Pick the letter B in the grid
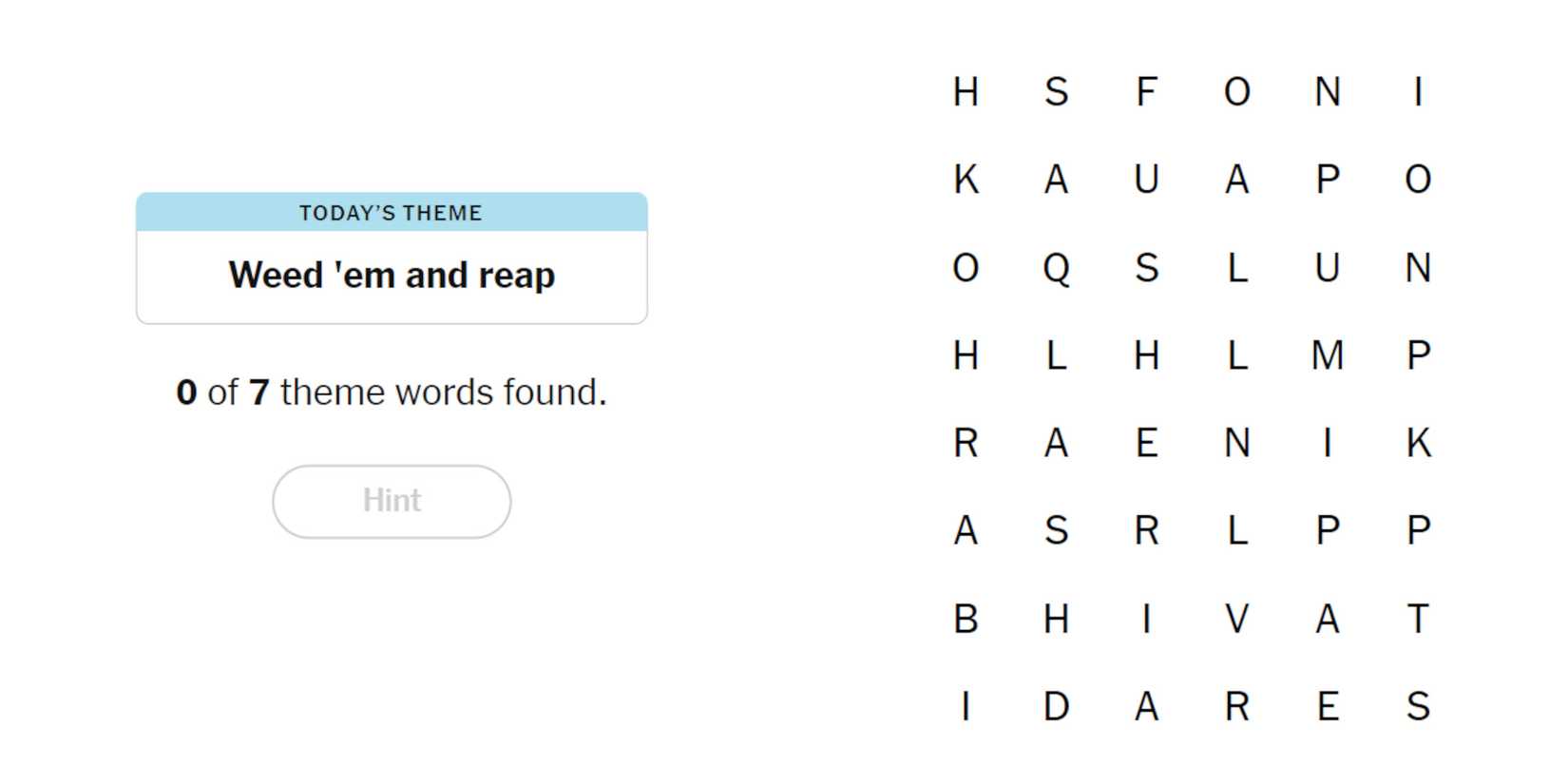 966,619
